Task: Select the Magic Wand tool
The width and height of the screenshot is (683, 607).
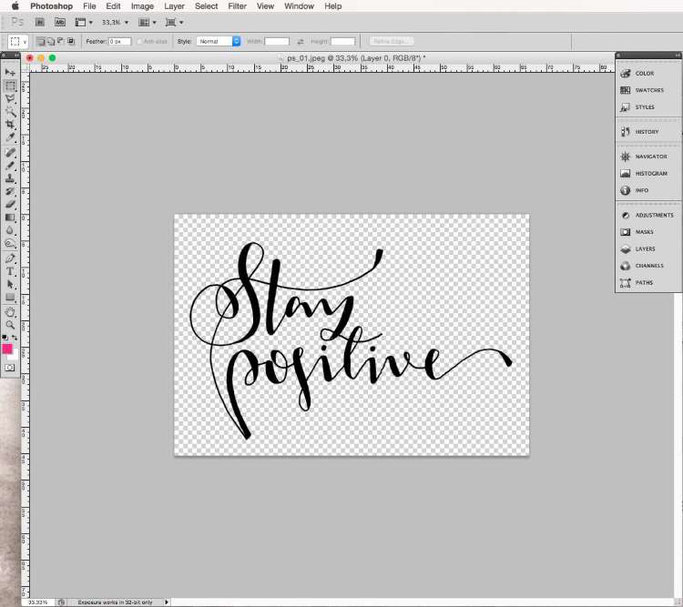Action: pyautogui.click(x=10, y=112)
